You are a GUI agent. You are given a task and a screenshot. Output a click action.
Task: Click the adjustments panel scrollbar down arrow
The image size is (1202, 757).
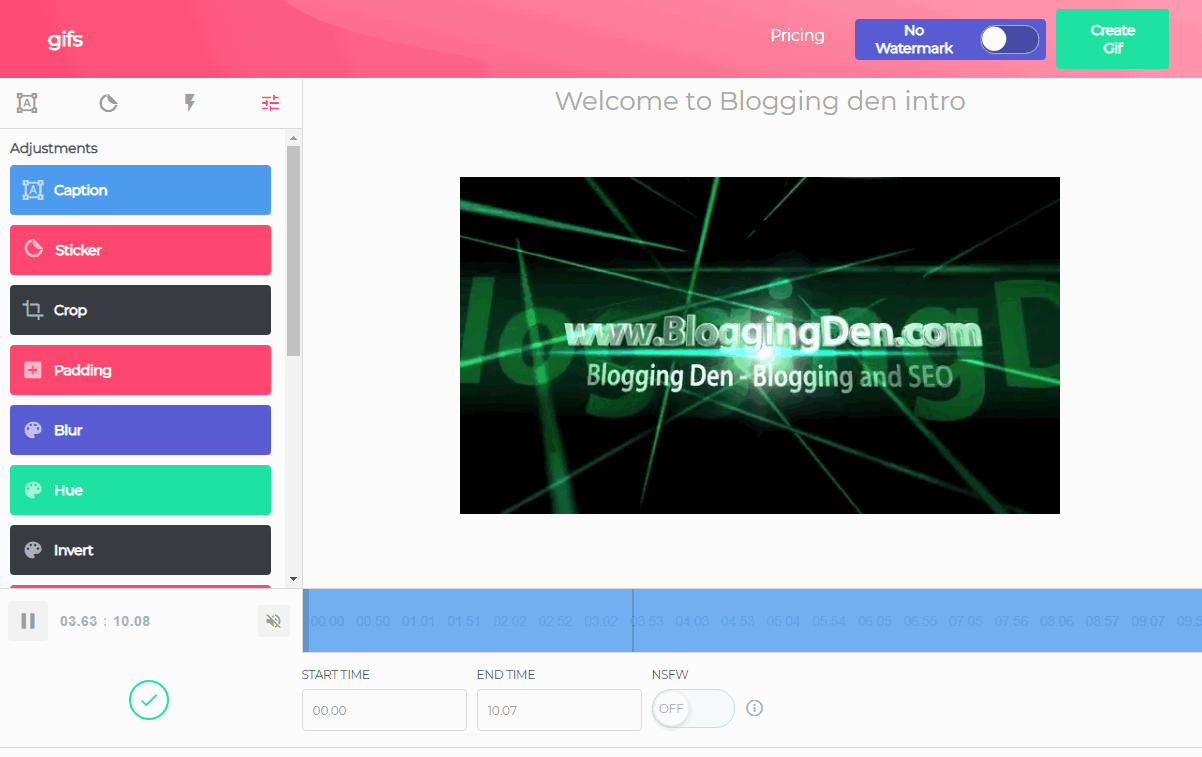click(x=293, y=579)
